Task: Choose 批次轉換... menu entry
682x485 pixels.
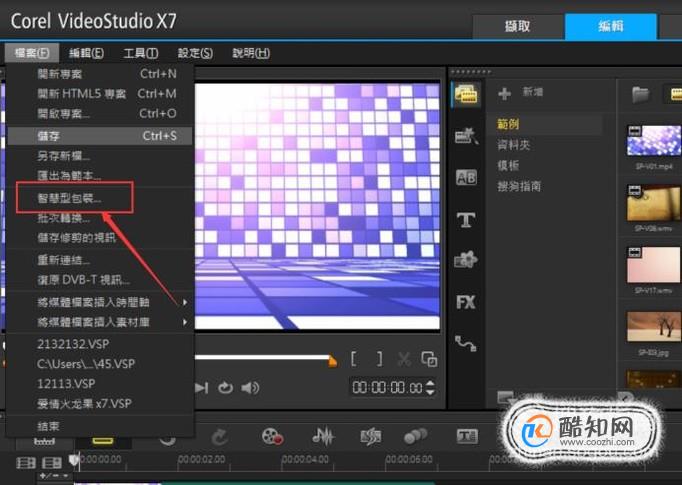Action: pyautogui.click(x=100, y=217)
